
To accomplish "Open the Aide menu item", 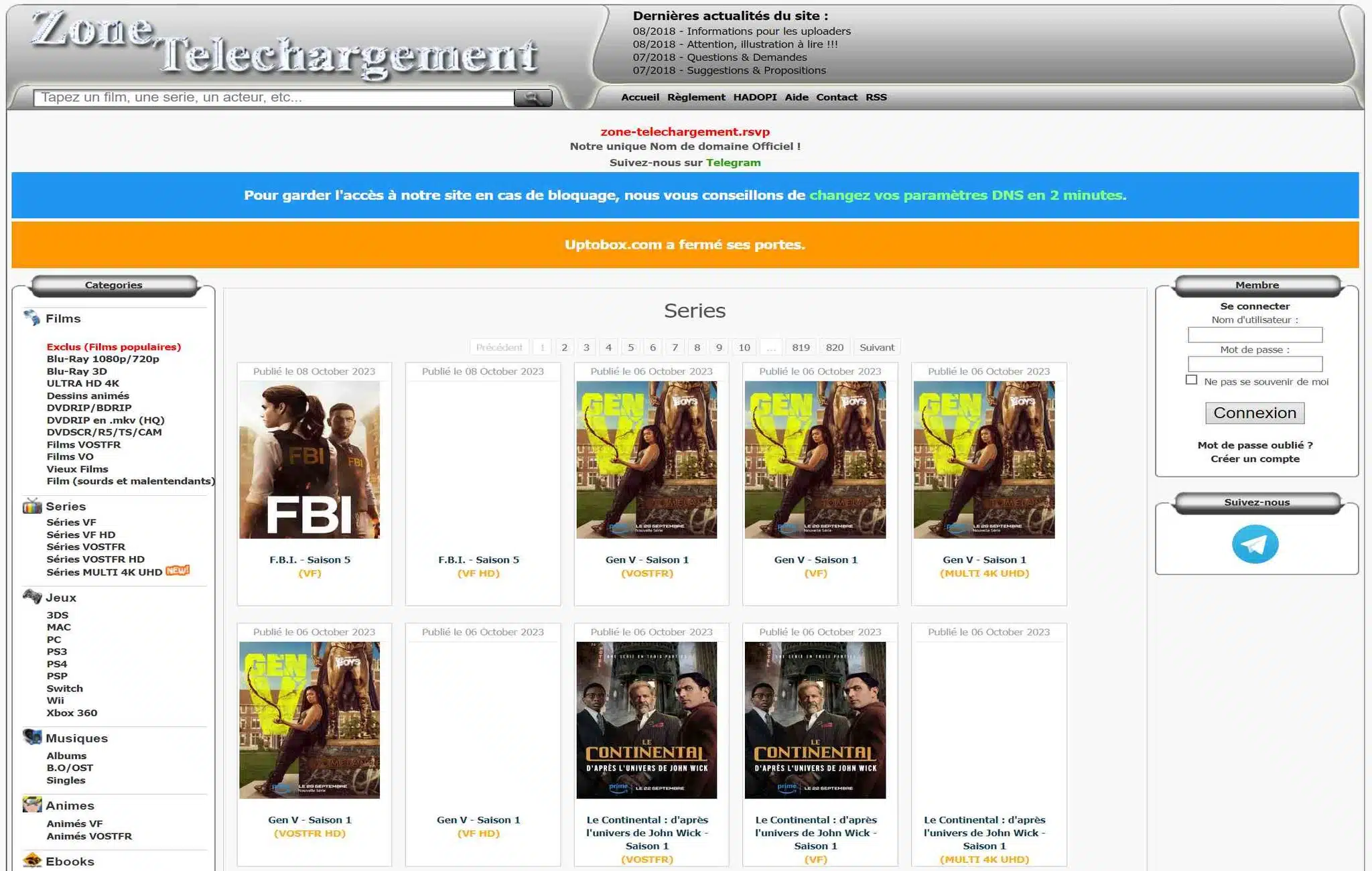I will (x=797, y=97).
